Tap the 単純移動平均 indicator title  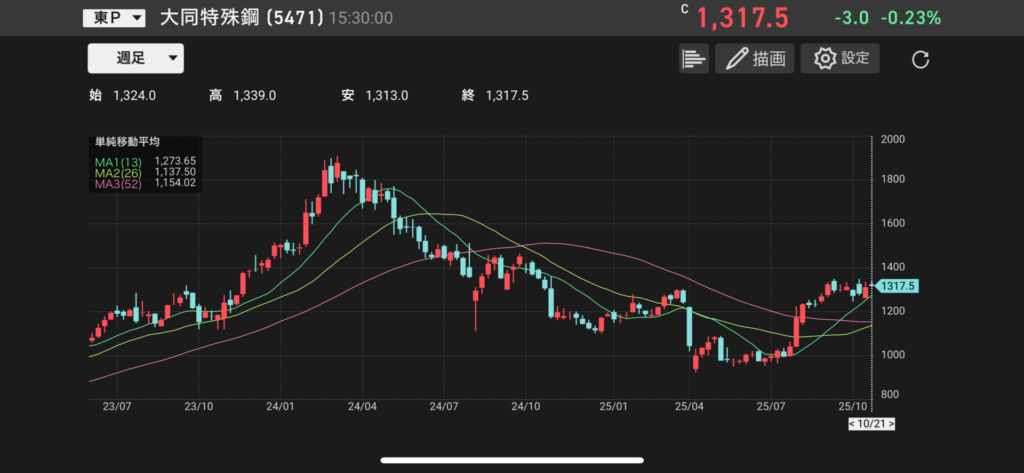[x=127, y=143]
